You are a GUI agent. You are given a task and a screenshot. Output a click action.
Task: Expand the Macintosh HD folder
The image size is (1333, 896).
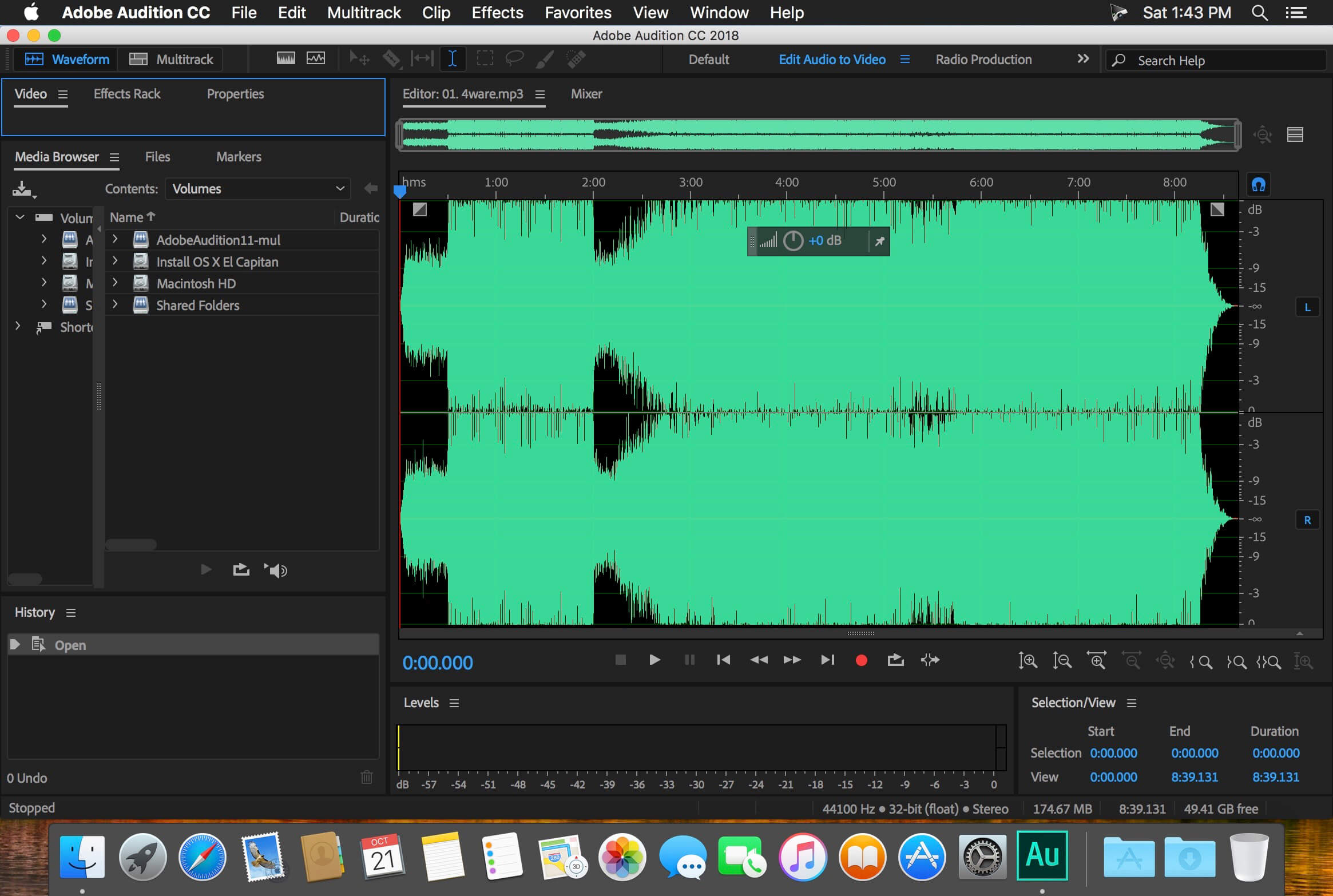pyautogui.click(x=115, y=283)
